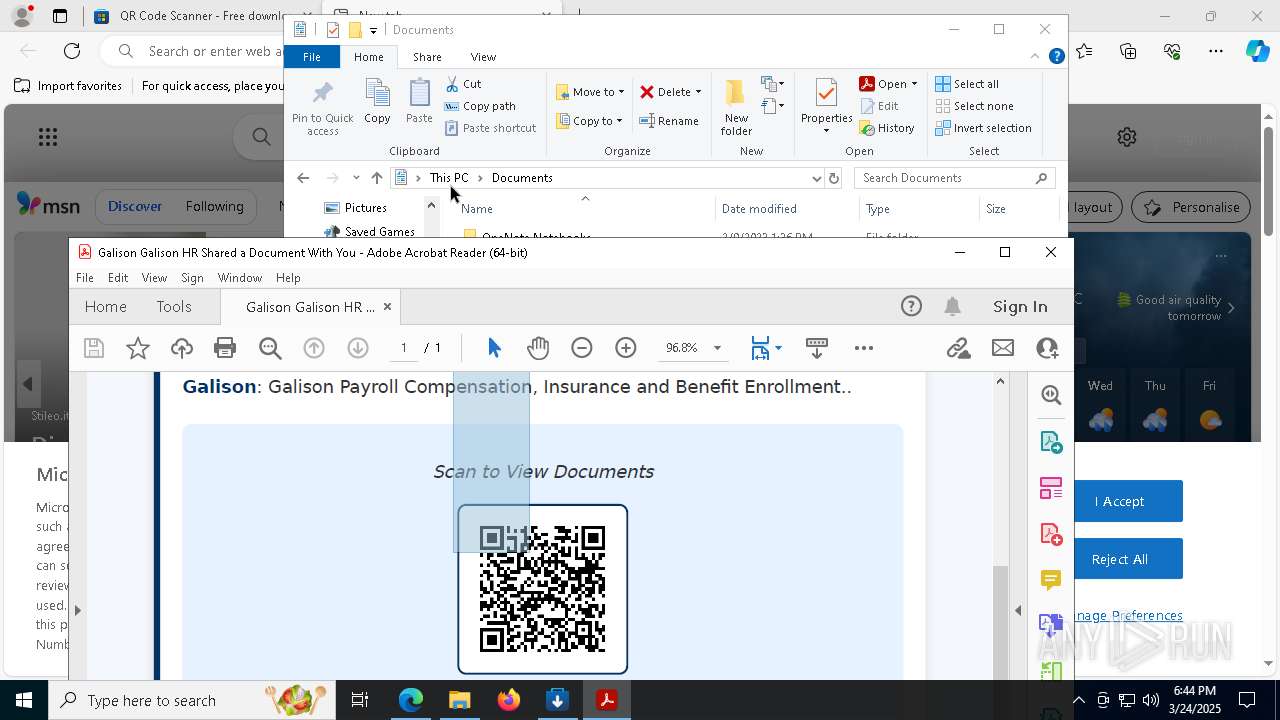Open Properties in Explorer ribbon
Viewport: 1280px width, 720px height.
click(826, 106)
